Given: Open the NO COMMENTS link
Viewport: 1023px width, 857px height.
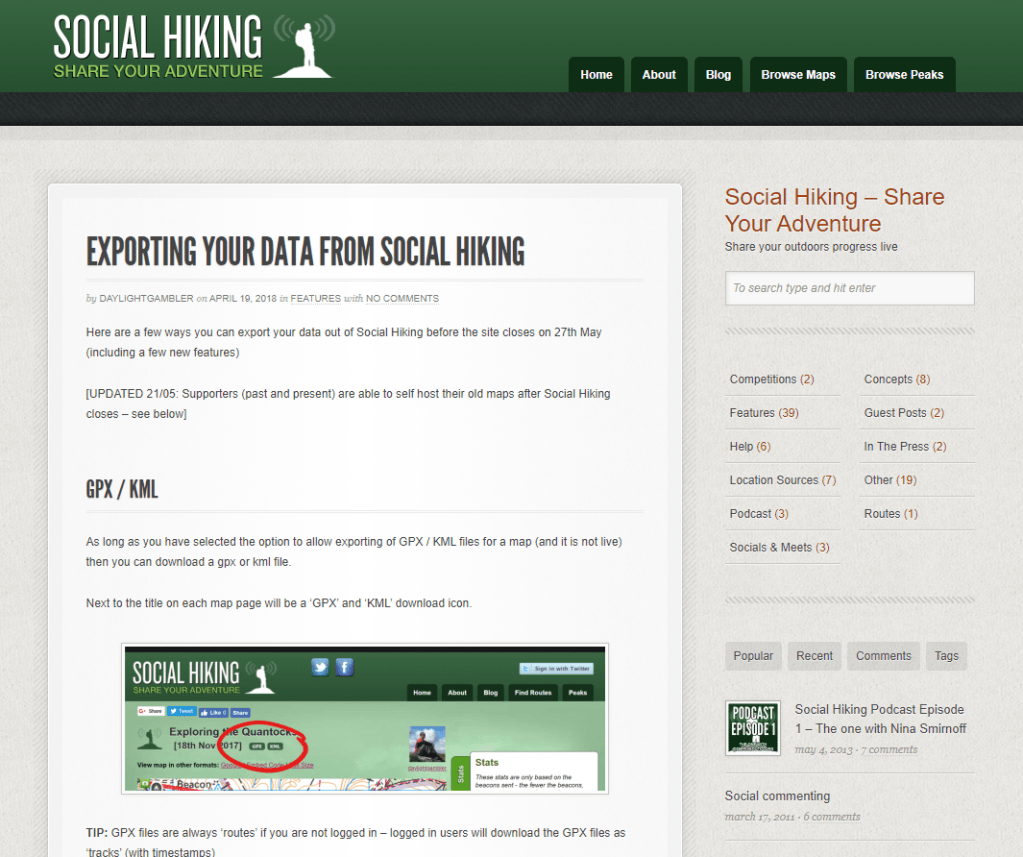Looking at the screenshot, I should (402, 299).
